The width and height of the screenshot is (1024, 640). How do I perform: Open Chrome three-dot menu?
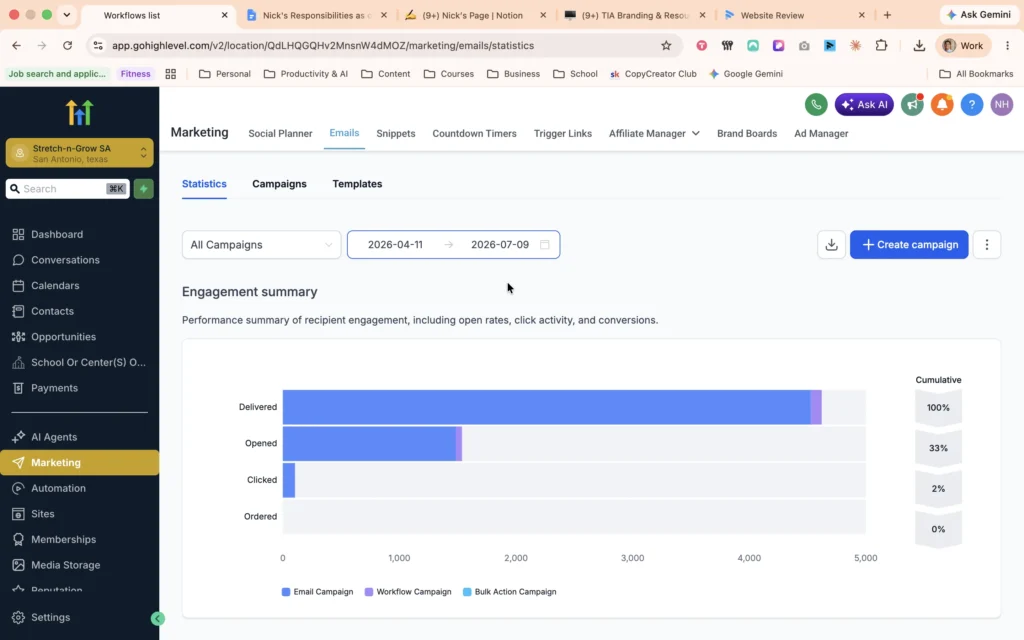(1008, 45)
